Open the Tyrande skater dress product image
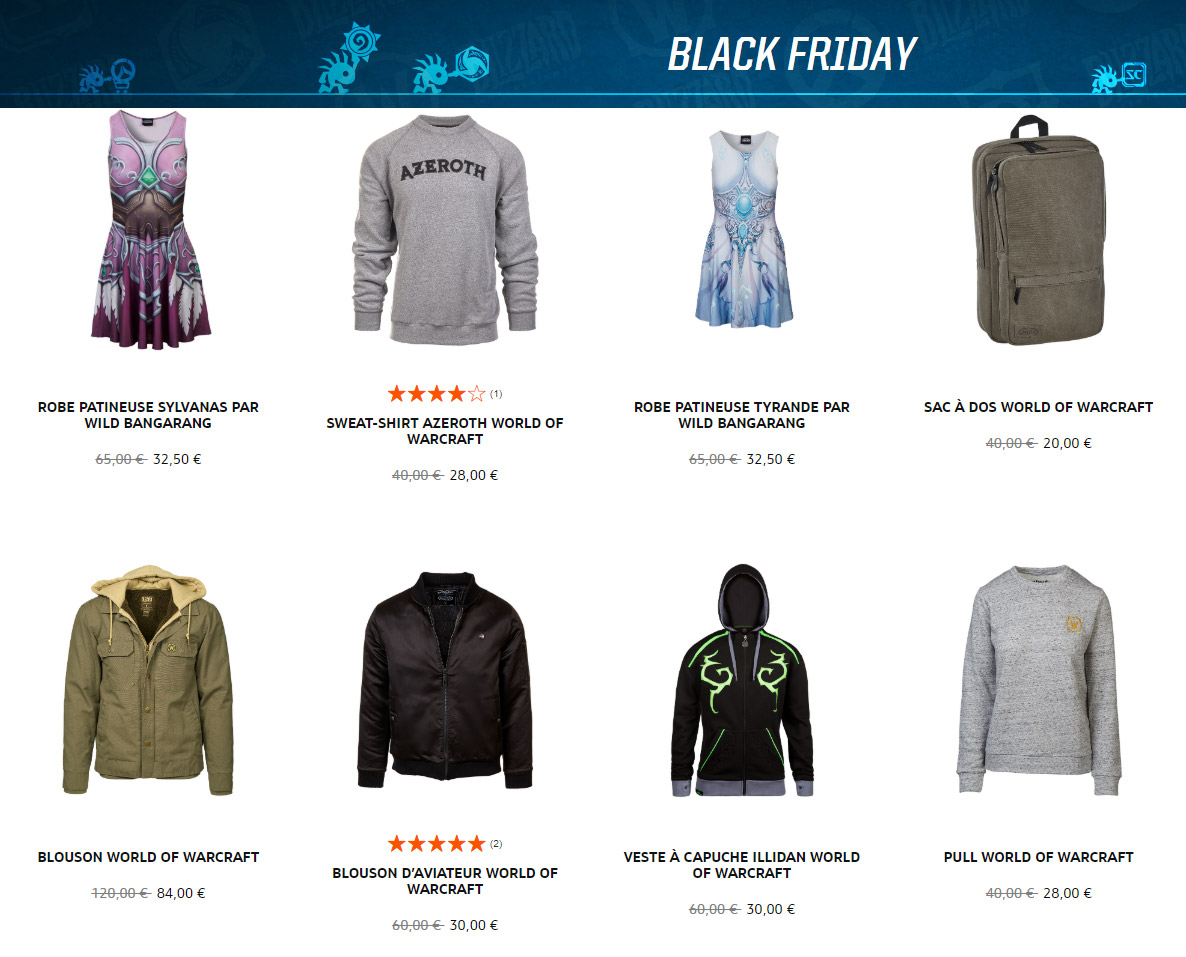 point(743,229)
